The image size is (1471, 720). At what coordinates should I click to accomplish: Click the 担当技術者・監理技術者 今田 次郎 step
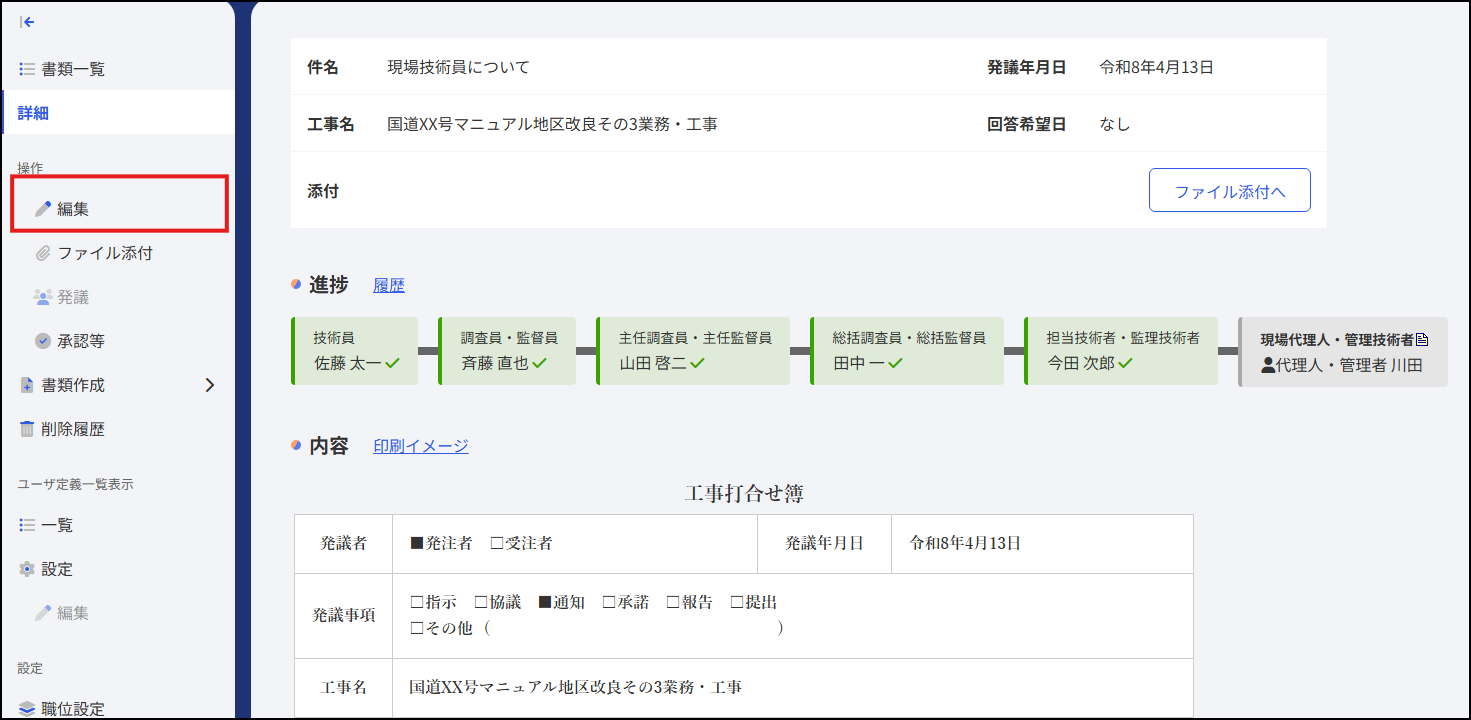point(1121,351)
